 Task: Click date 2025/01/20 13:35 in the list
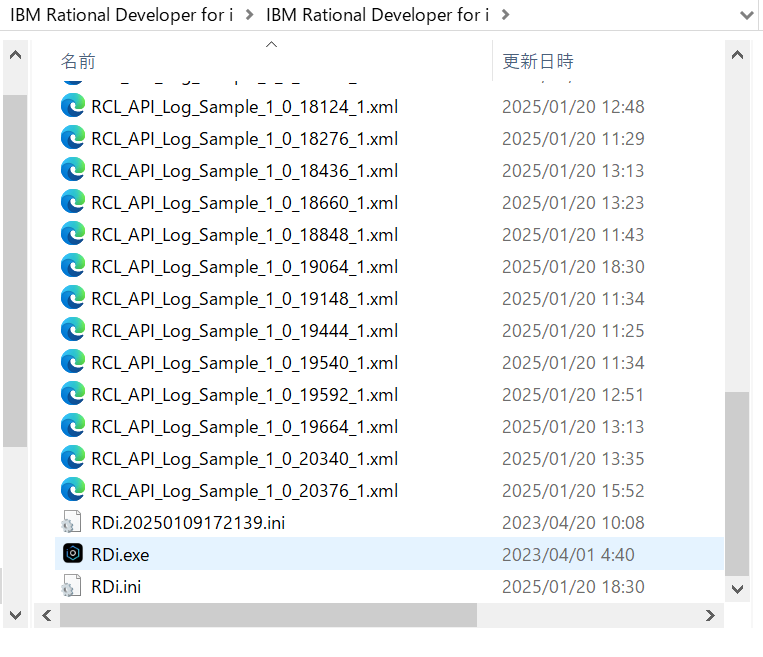[573, 458]
